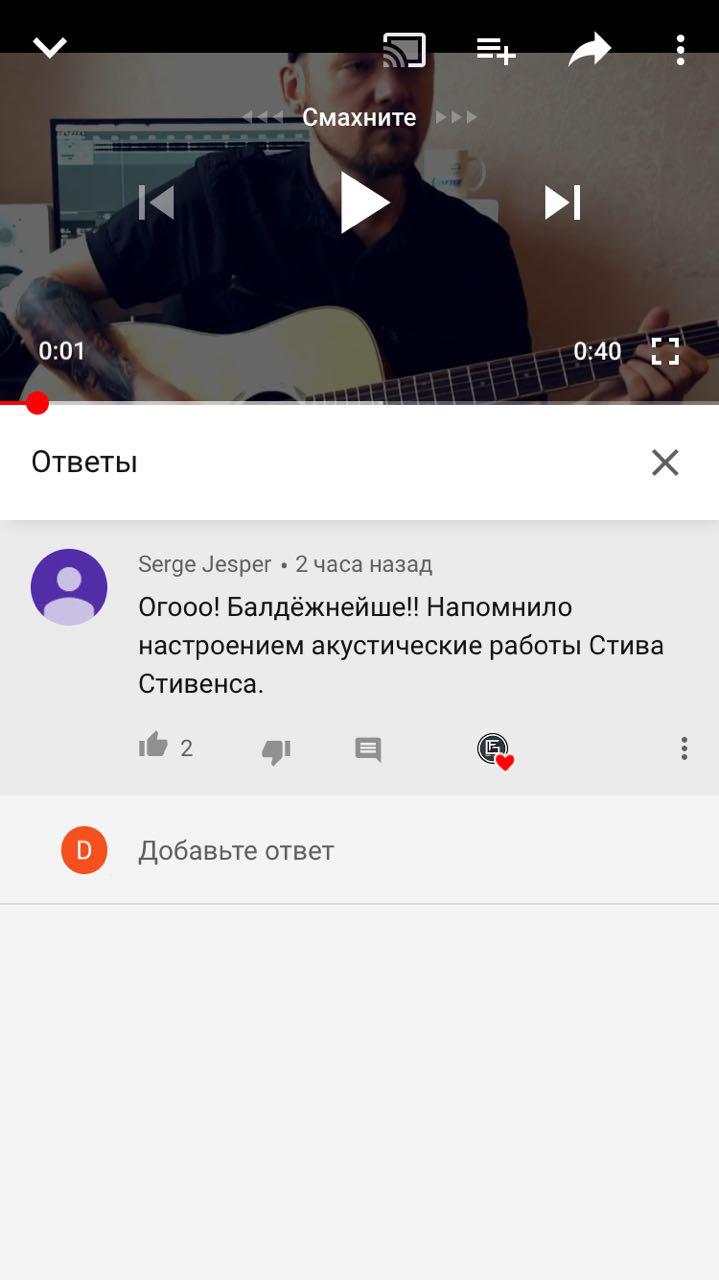
Task: Dislike Serge Jesper's comment
Action: 276,752
